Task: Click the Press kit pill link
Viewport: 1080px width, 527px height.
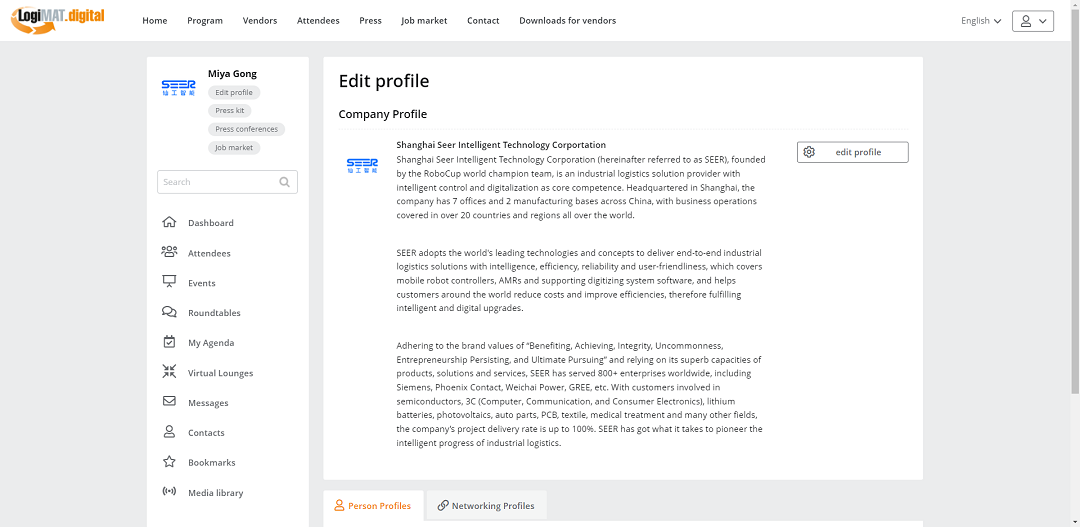Action: pyautogui.click(x=230, y=111)
